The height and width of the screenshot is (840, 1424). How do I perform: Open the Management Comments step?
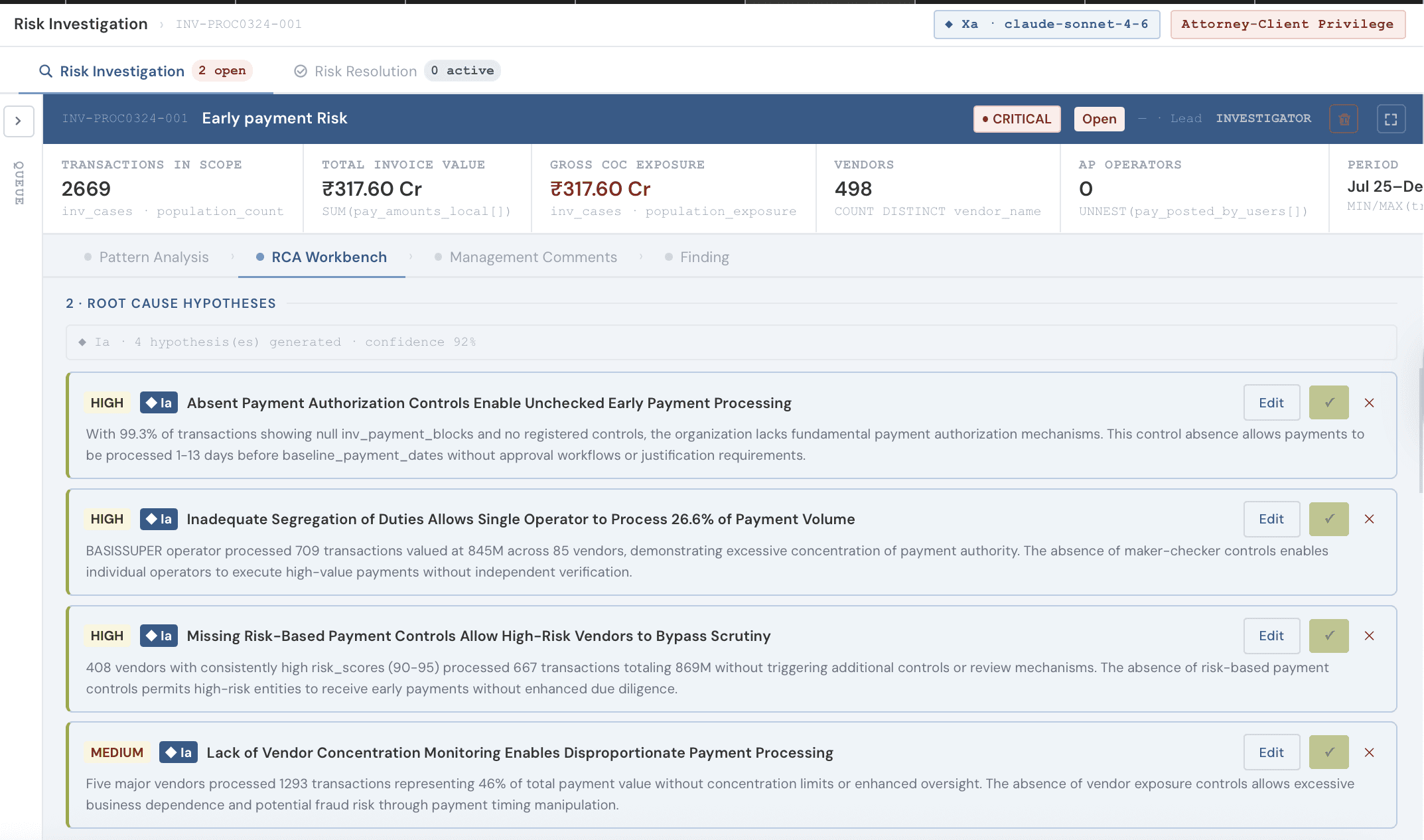(x=533, y=257)
